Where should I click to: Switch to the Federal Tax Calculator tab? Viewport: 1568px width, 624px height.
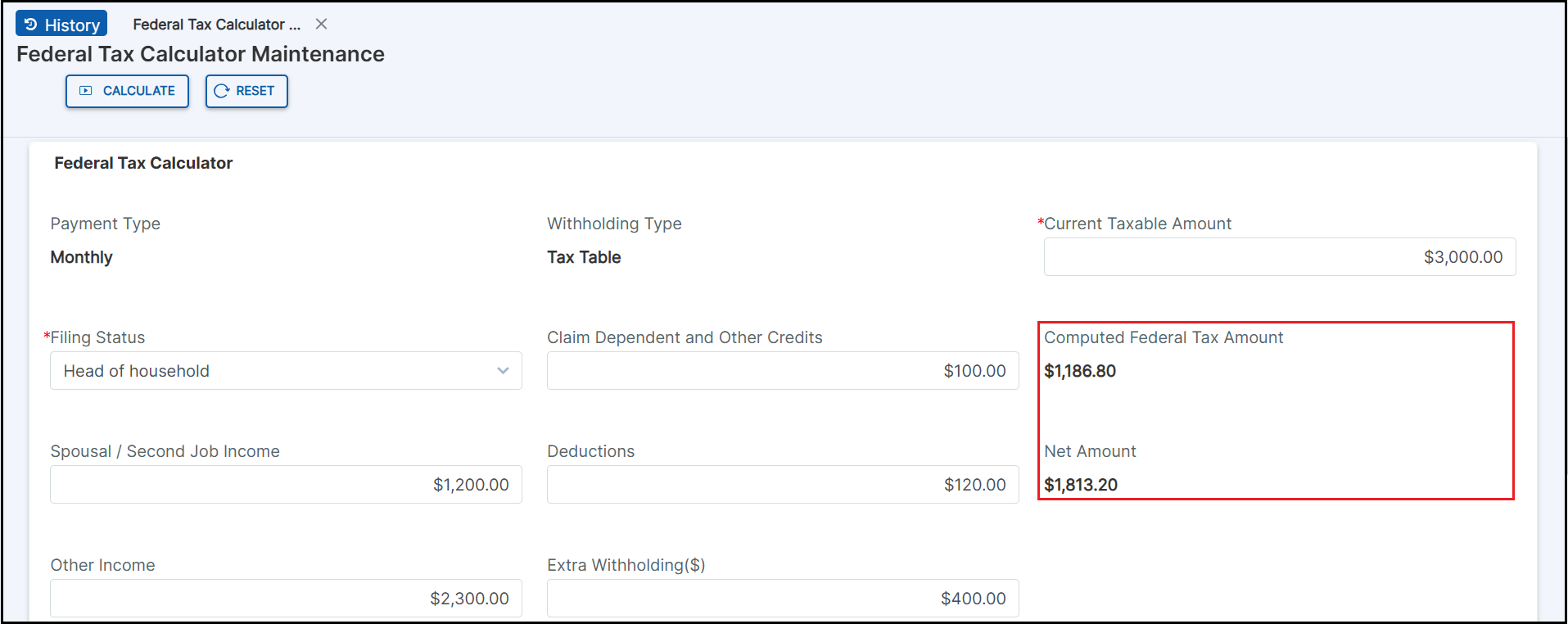(216, 25)
